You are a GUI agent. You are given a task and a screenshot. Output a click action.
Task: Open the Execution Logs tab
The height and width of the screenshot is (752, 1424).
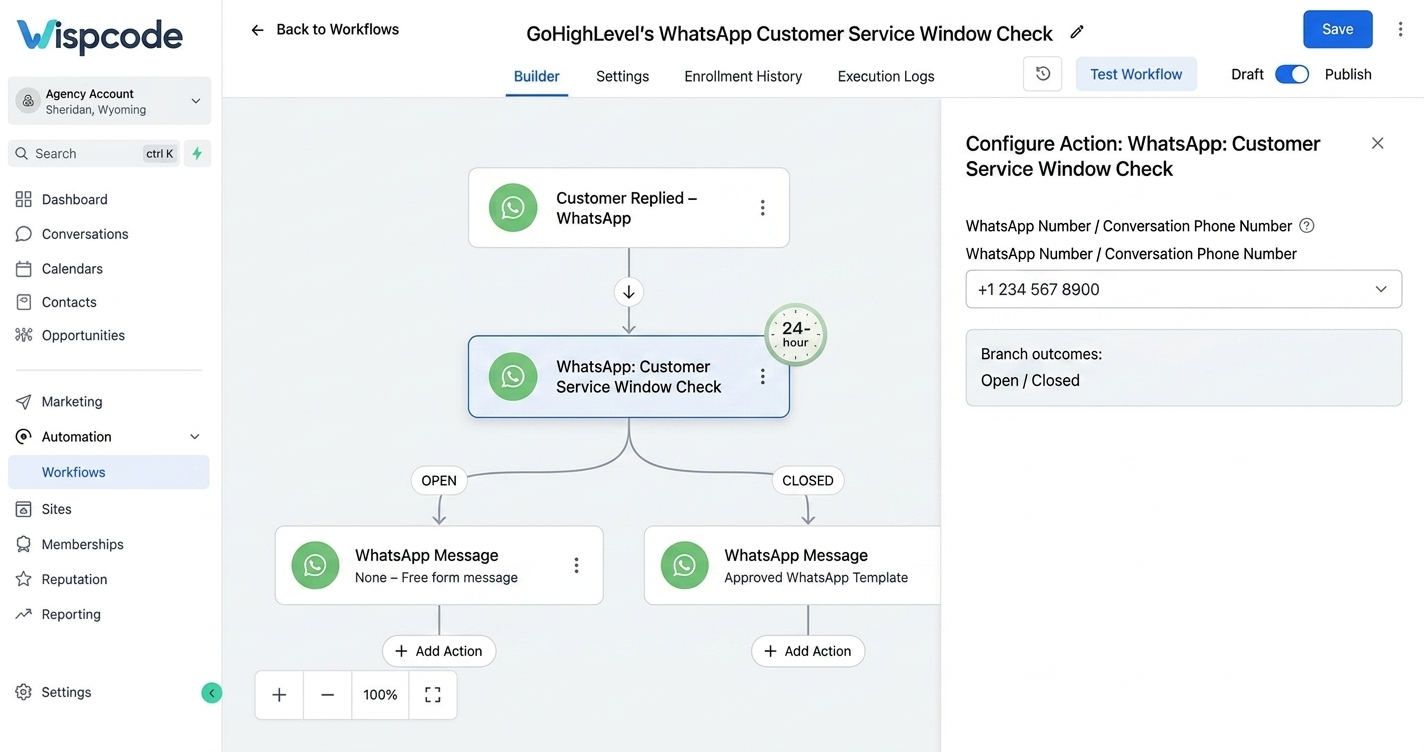point(886,76)
